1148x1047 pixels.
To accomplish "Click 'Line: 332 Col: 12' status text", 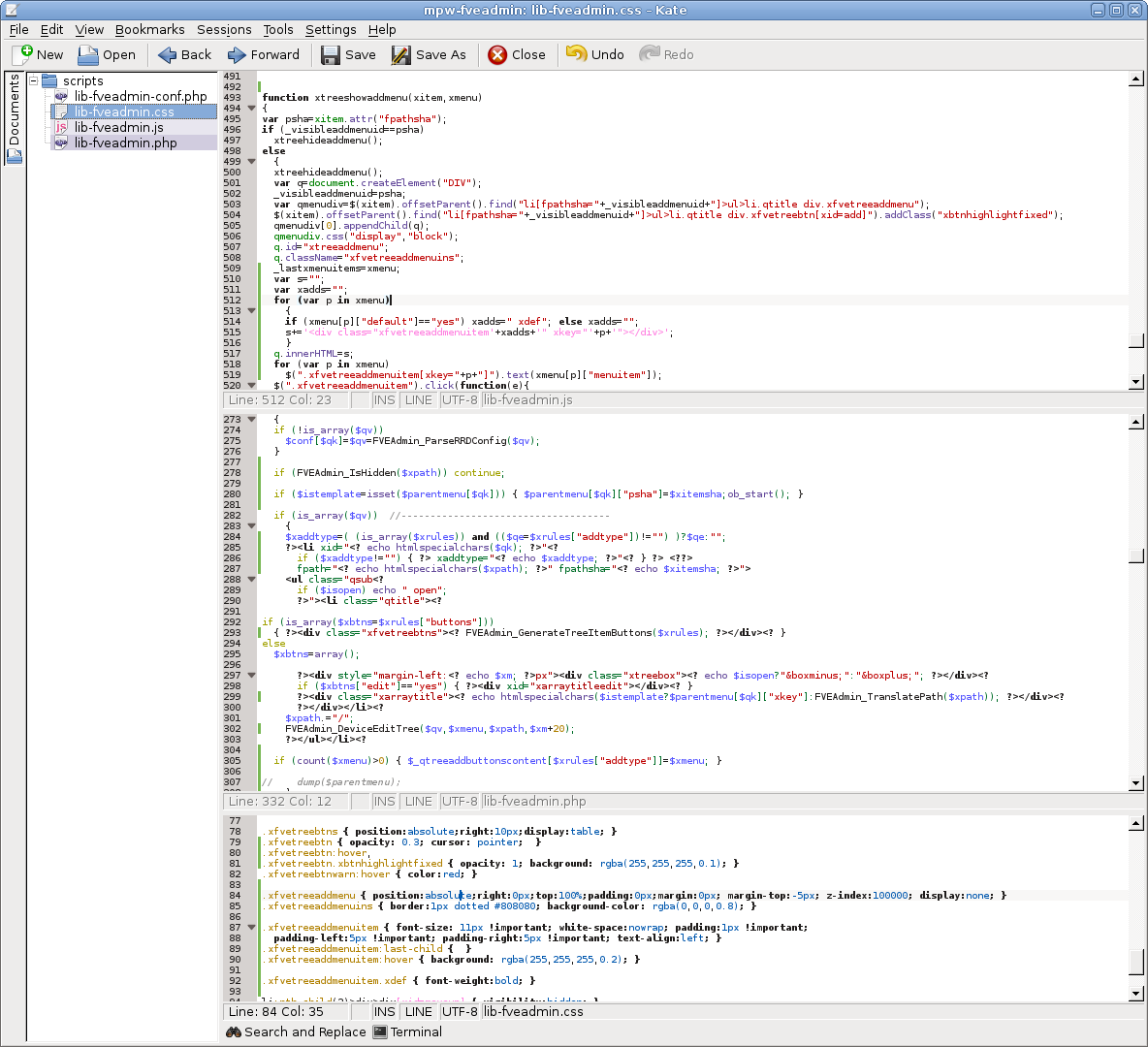I will (x=279, y=801).
